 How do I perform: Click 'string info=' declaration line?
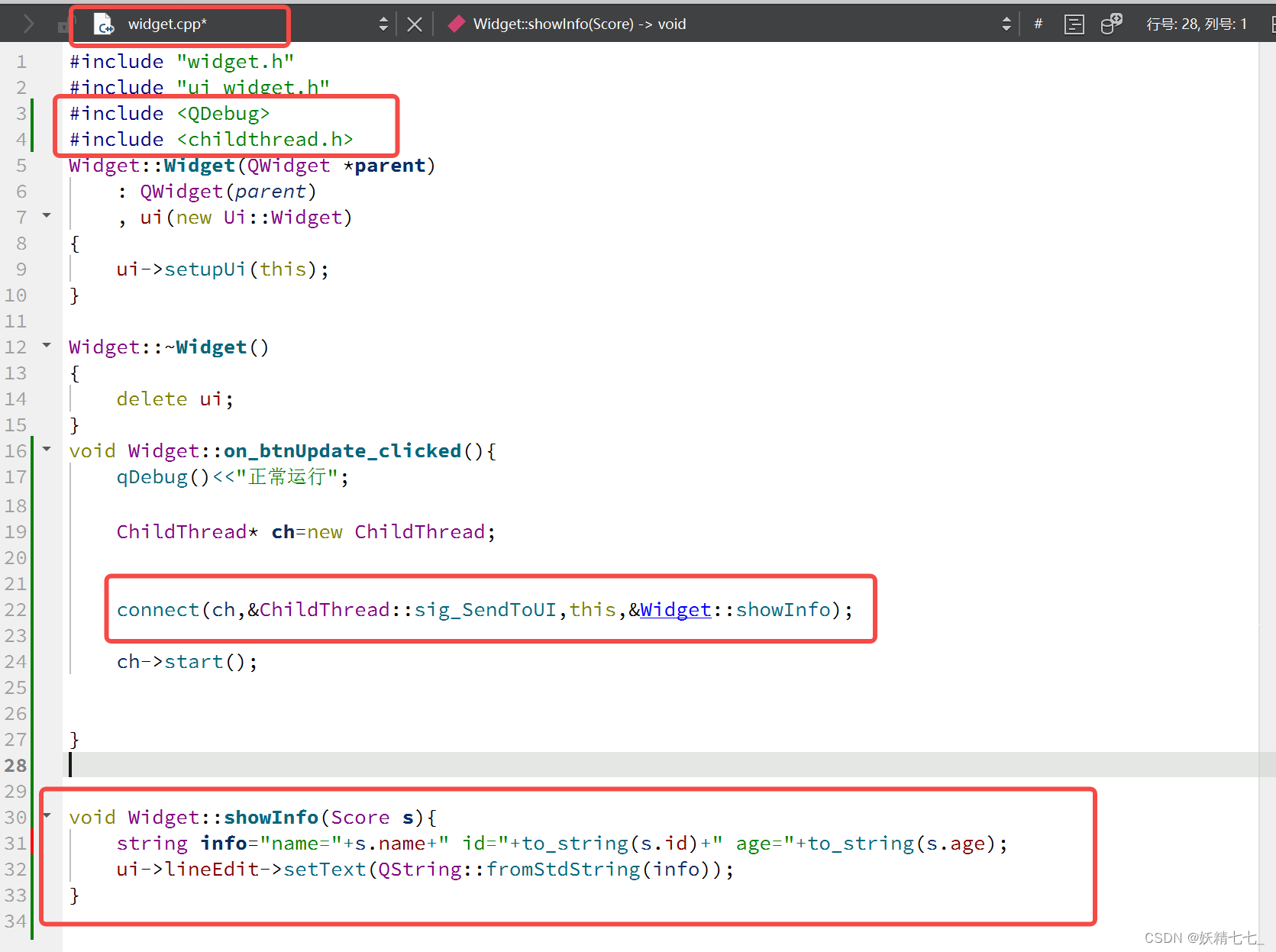[x=562, y=844]
